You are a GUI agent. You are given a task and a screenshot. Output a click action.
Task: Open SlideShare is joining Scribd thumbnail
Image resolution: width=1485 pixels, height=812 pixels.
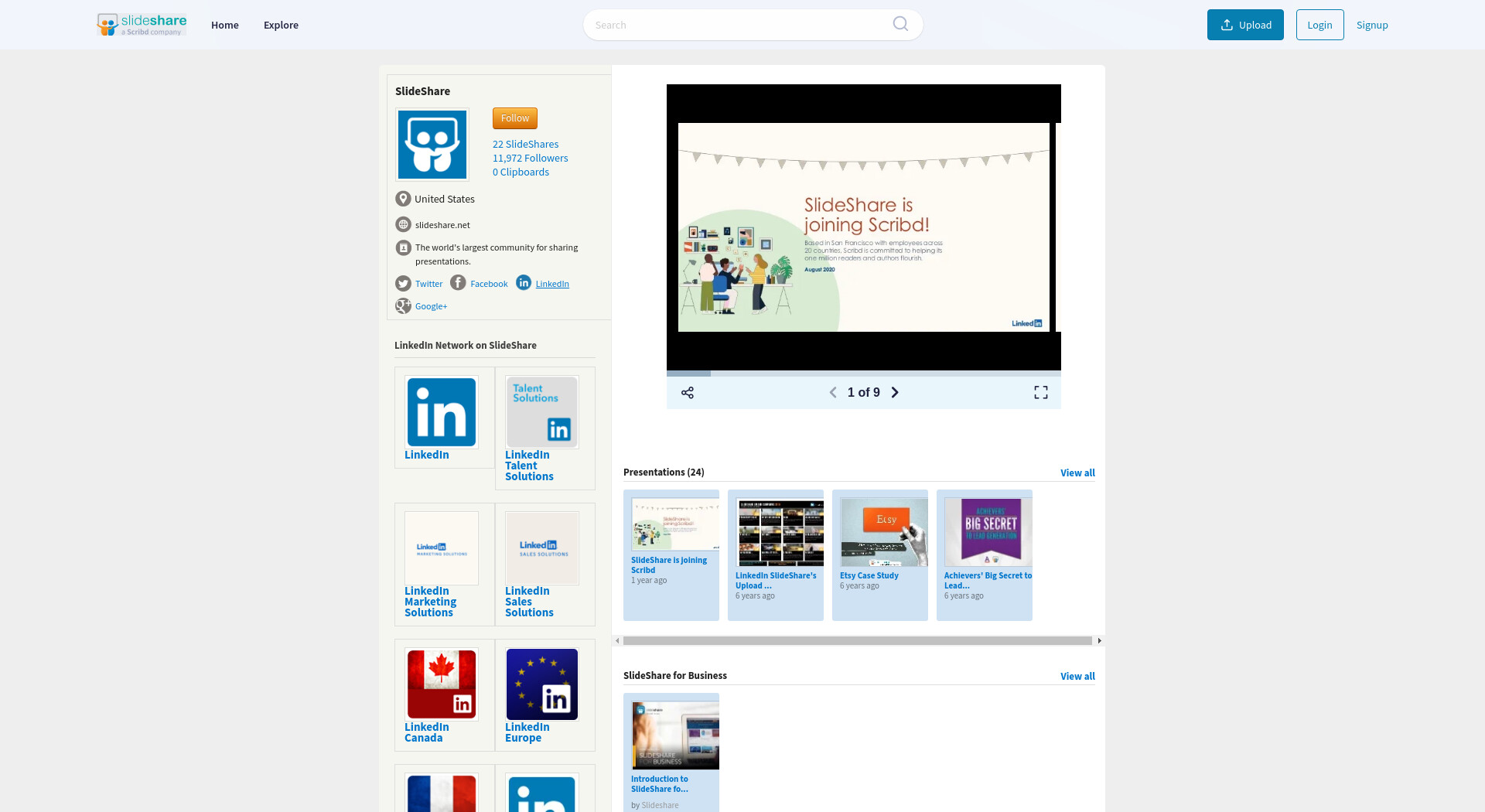click(675, 524)
